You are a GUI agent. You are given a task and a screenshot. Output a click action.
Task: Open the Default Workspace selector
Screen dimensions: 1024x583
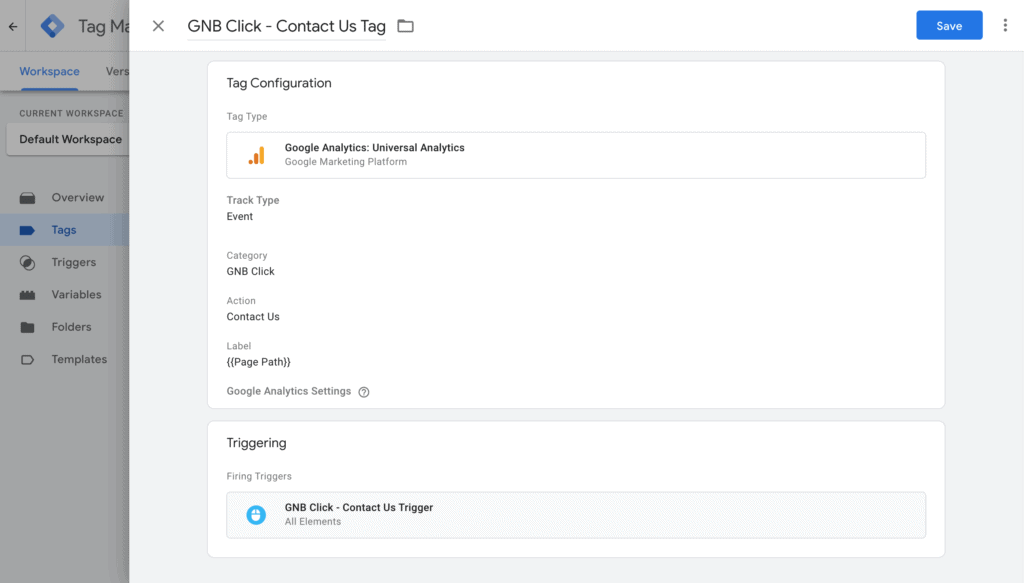[x=68, y=139]
